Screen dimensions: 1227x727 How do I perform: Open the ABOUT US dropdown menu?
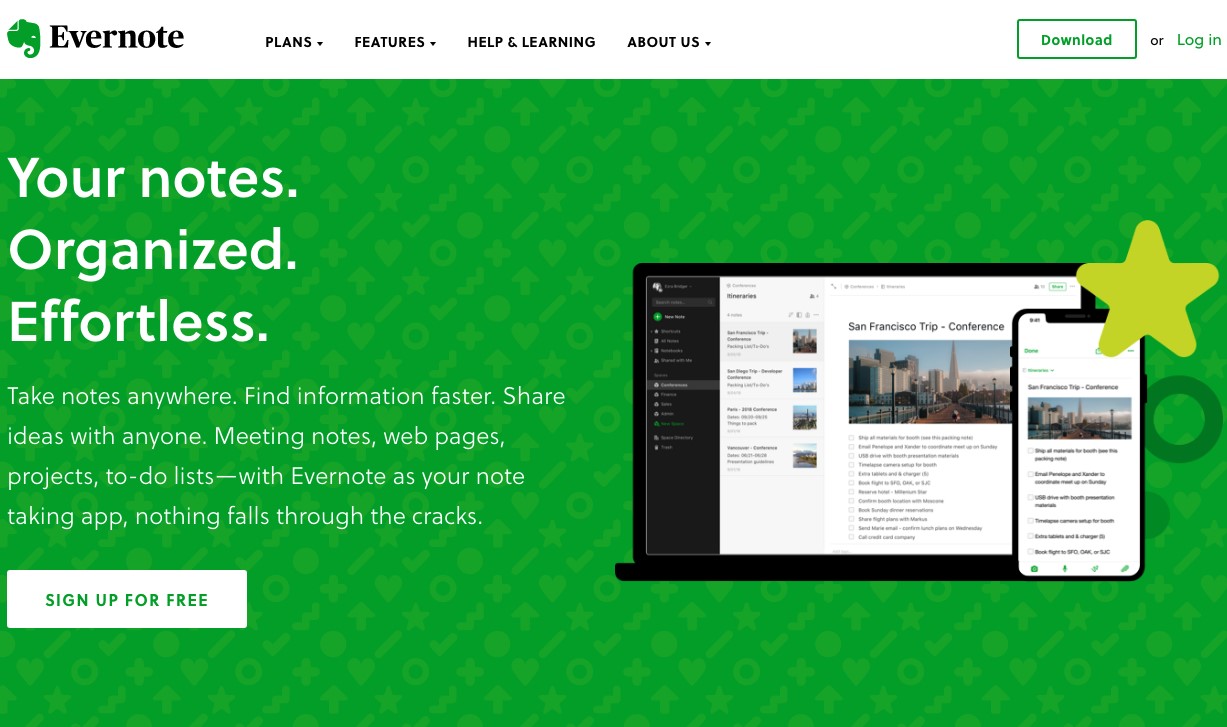pyautogui.click(x=669, y=42)
